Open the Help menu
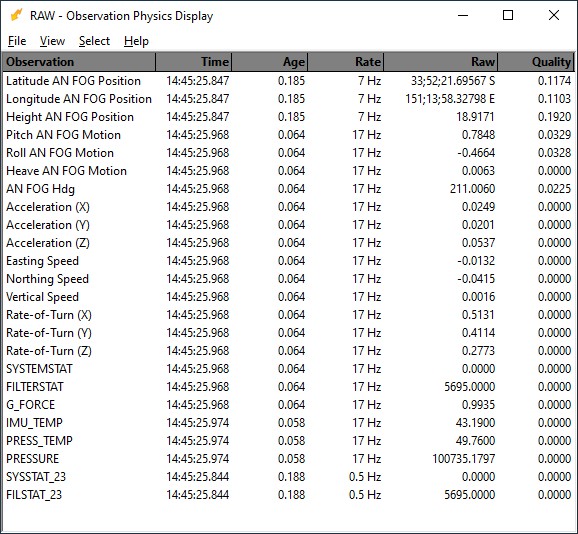This screenshot has width=578, height=534. 136,41
